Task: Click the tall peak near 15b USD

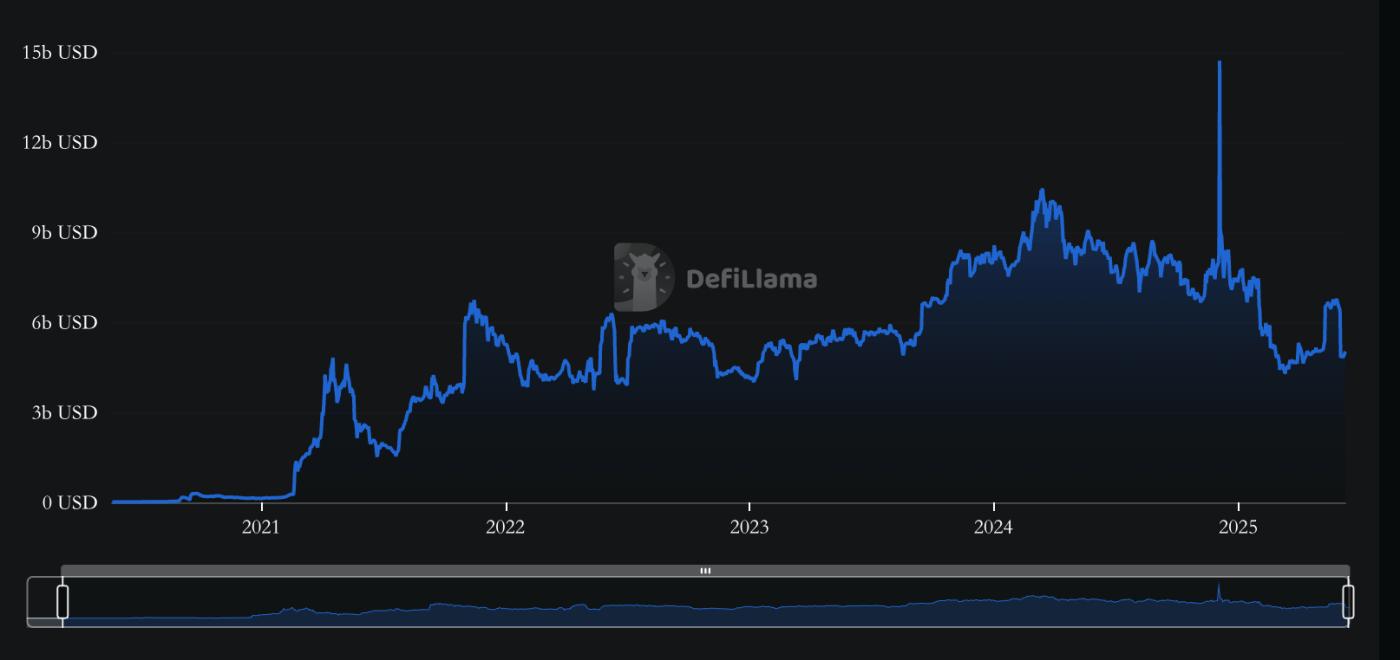Action: (x=1219, y=63)
